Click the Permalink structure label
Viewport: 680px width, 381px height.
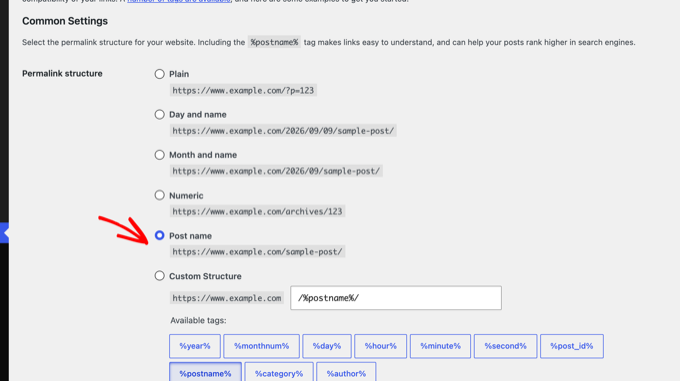click(x=62, y=74)
